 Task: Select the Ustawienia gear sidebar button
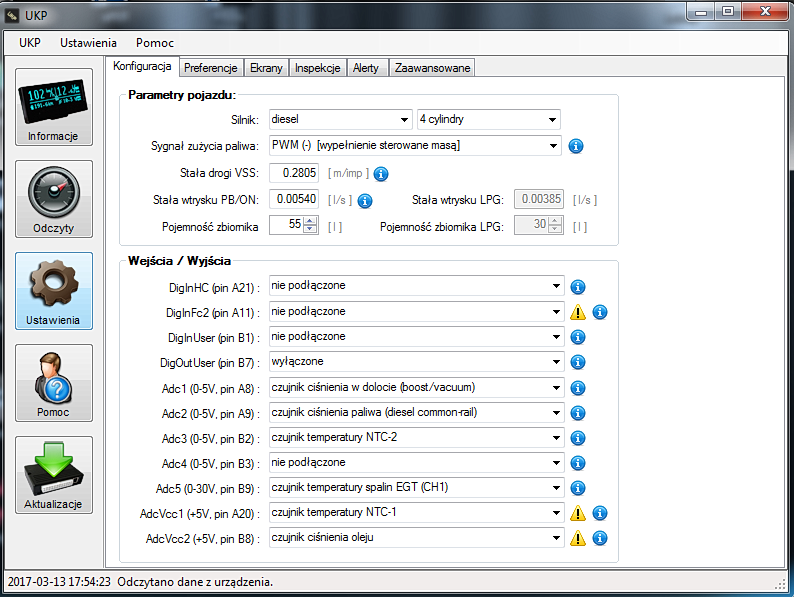click(x=54, y=290)
